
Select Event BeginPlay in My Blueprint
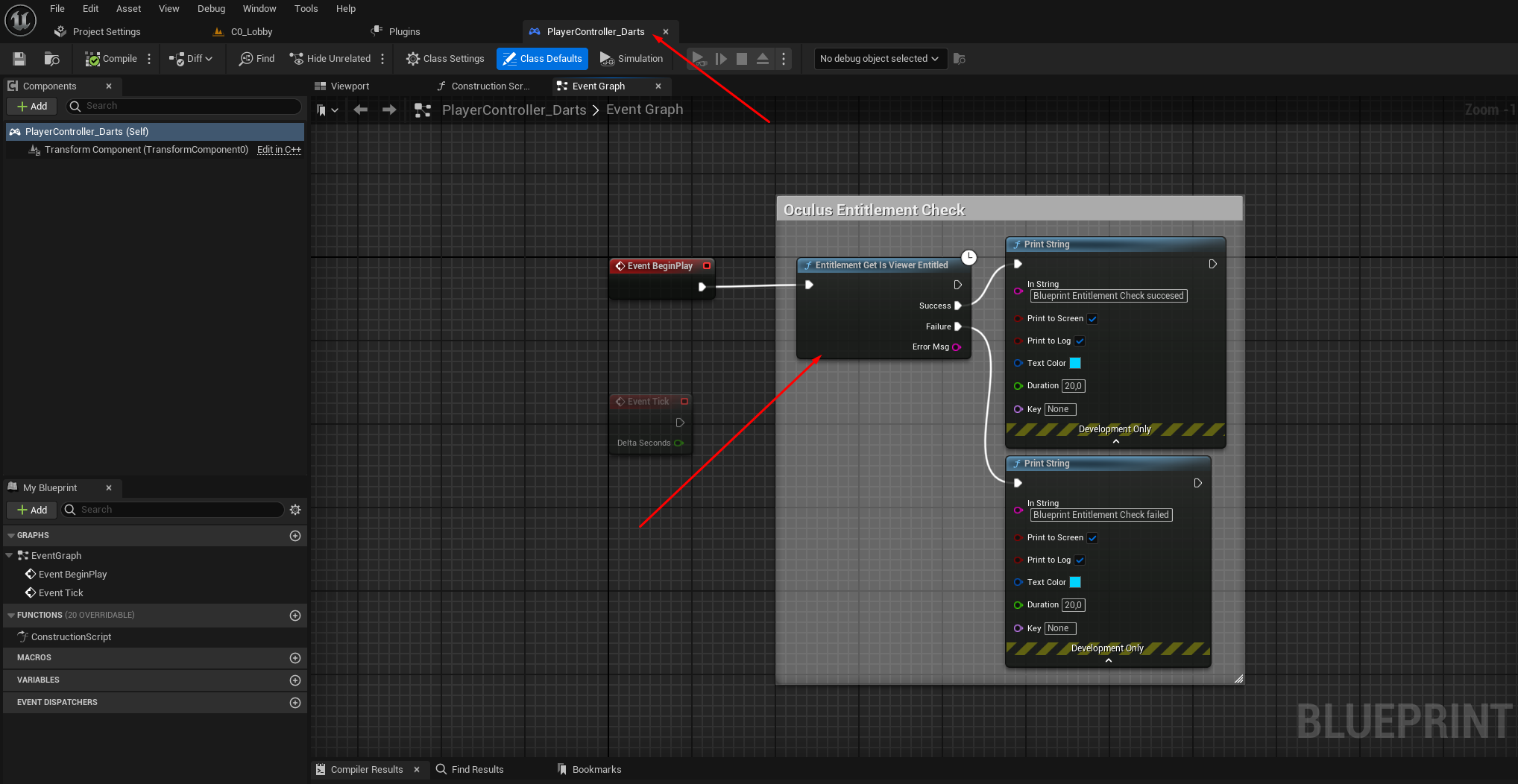coord(72,574)
